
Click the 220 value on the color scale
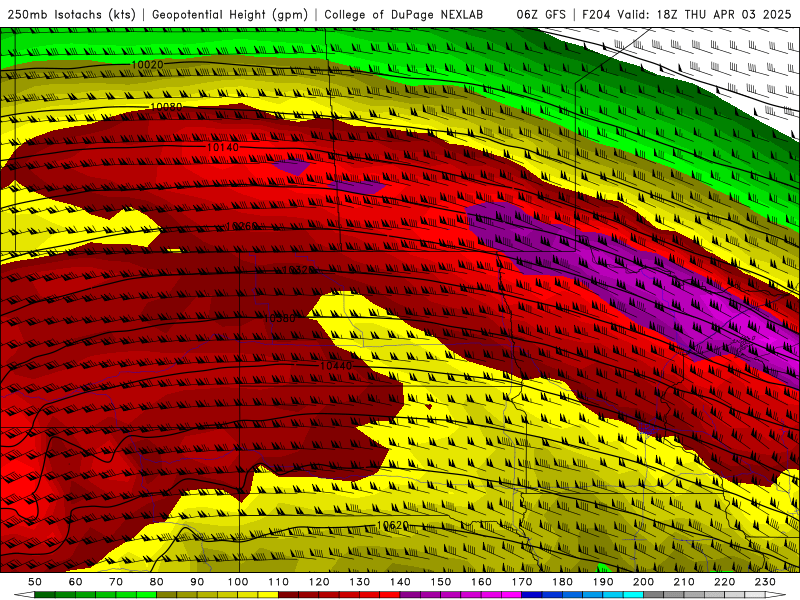[x=724, y=582]
